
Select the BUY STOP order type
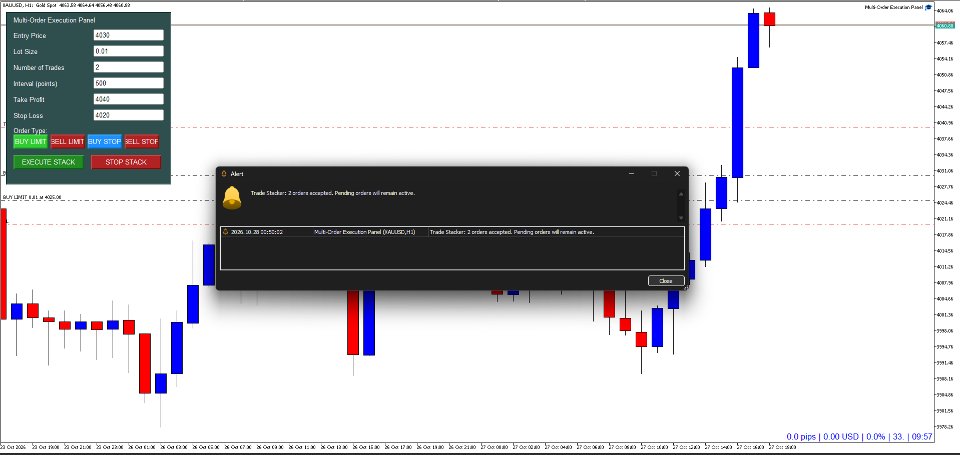(x=104, y=141)
